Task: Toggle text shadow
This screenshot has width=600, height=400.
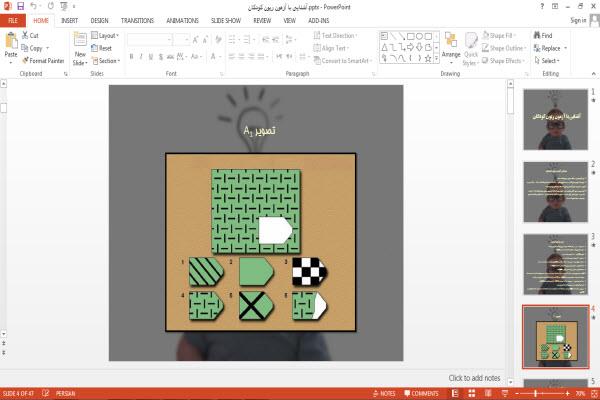Action: 161,57
